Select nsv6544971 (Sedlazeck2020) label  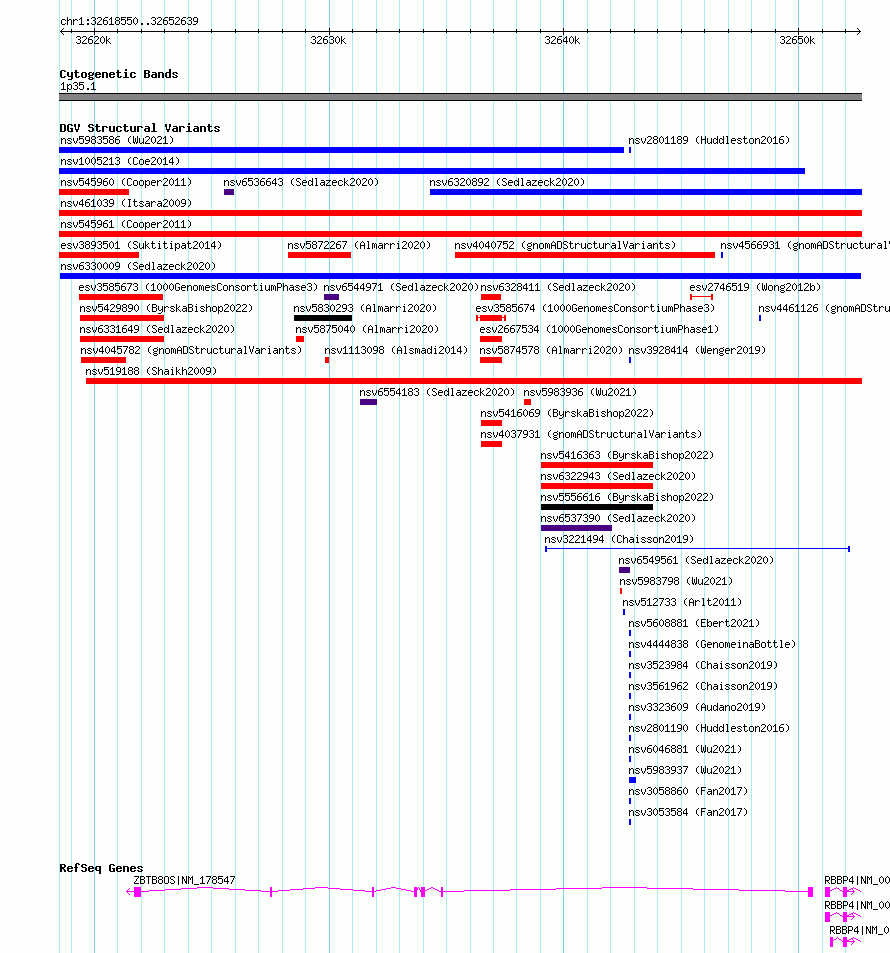pyautogui.click(x=401, y=287)
